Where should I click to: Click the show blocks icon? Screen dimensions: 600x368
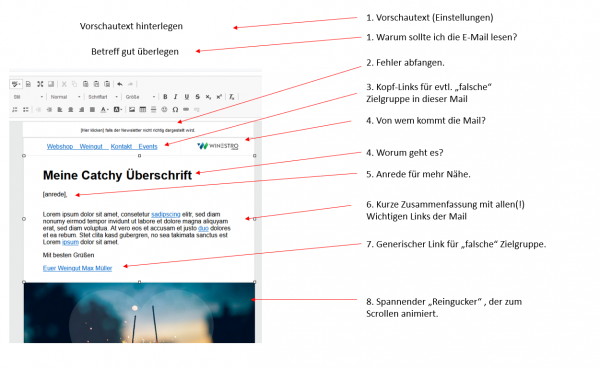point(51,84)
